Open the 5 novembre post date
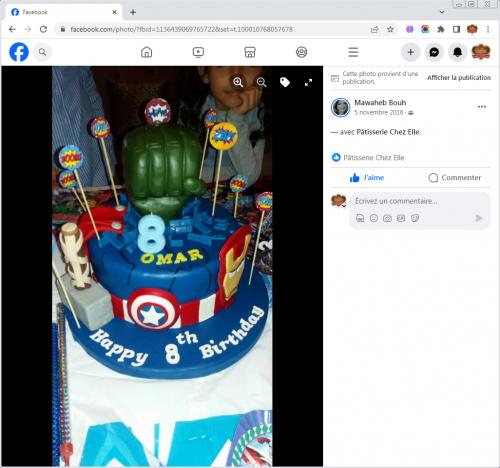The width and height of the screenshot is (500, 468). click(379, 112)
